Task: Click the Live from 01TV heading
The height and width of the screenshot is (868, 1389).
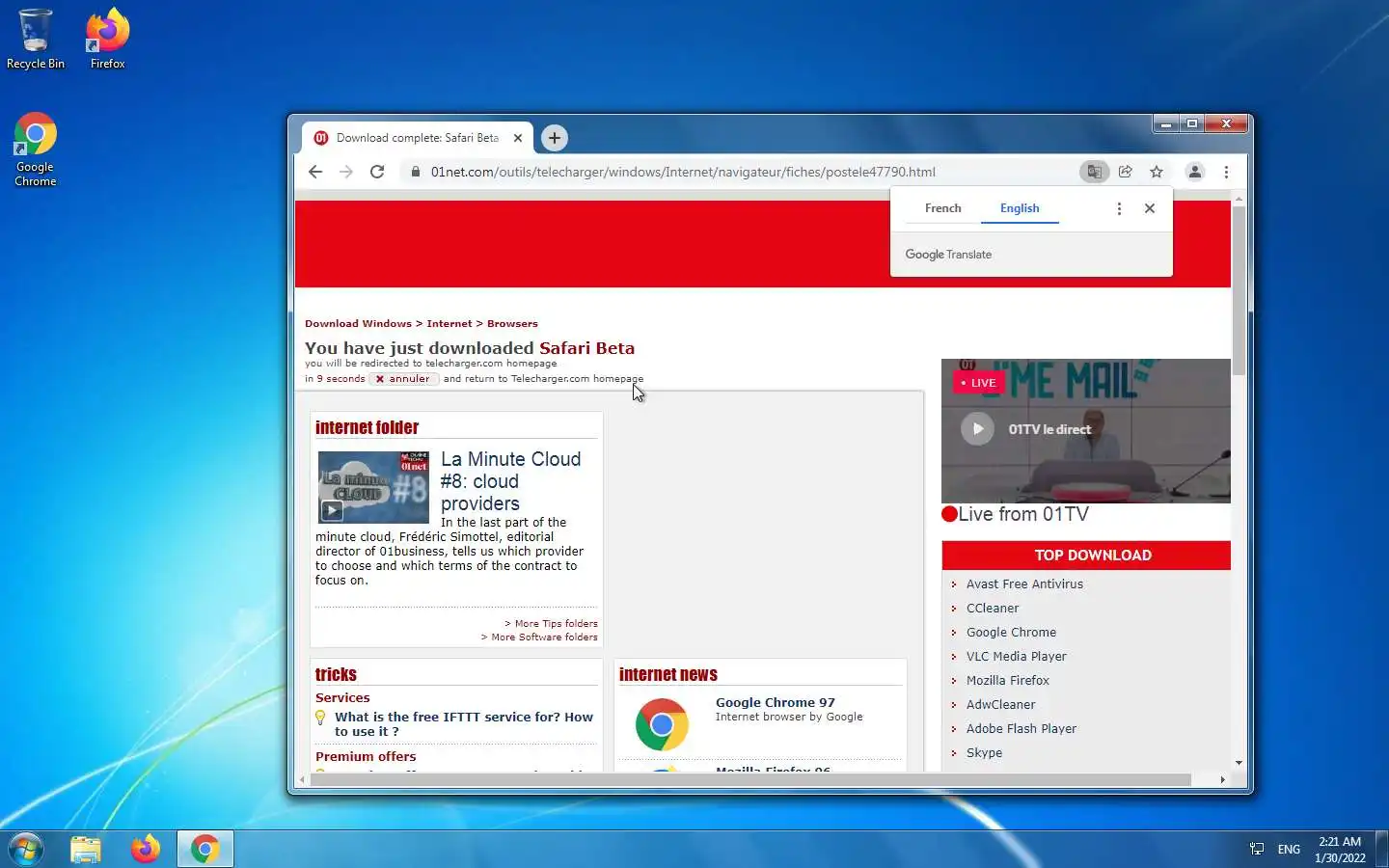Action: click(1023, 515)
